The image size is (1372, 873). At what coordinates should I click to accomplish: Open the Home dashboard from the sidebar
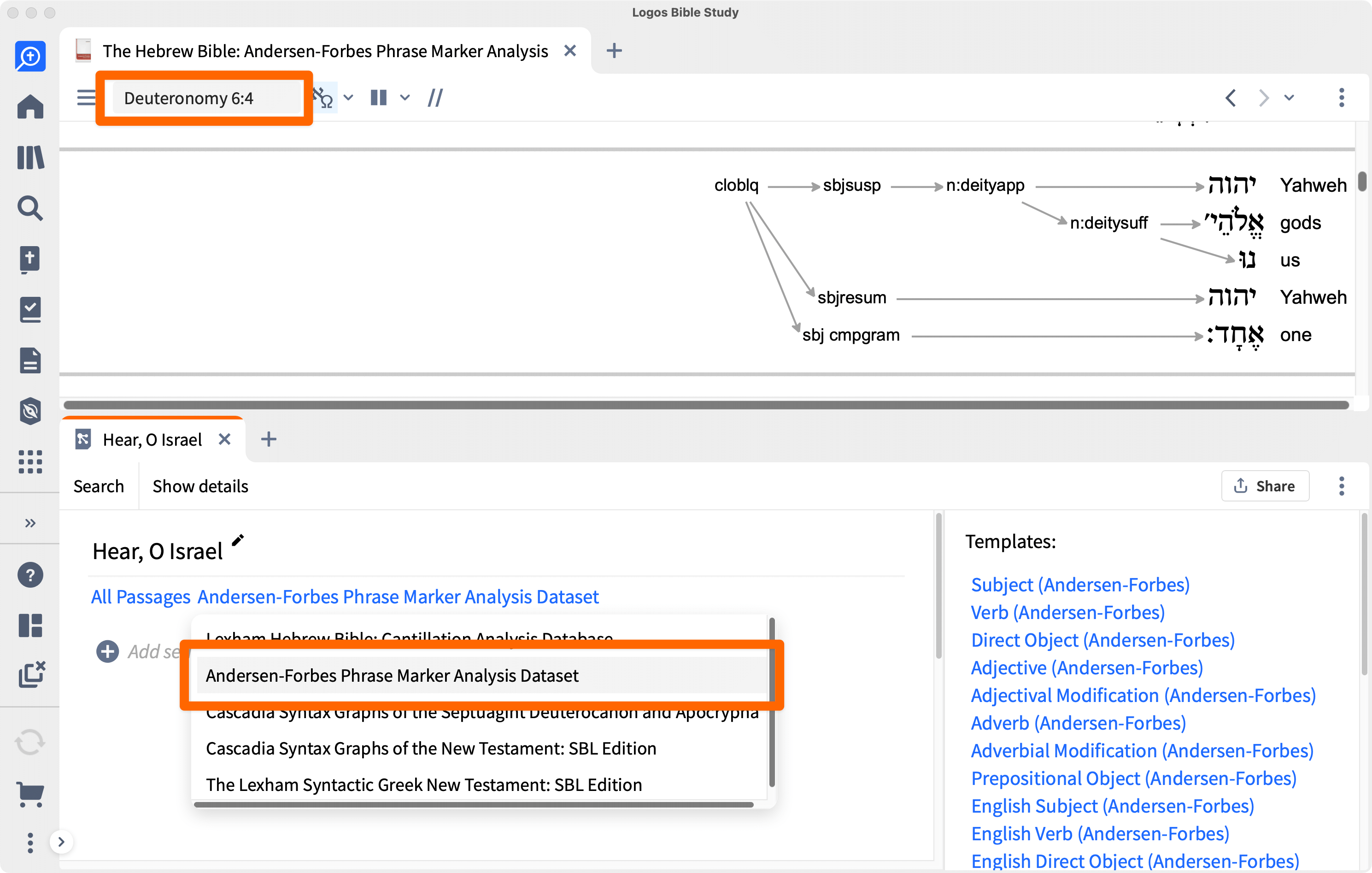pos(30,106)
